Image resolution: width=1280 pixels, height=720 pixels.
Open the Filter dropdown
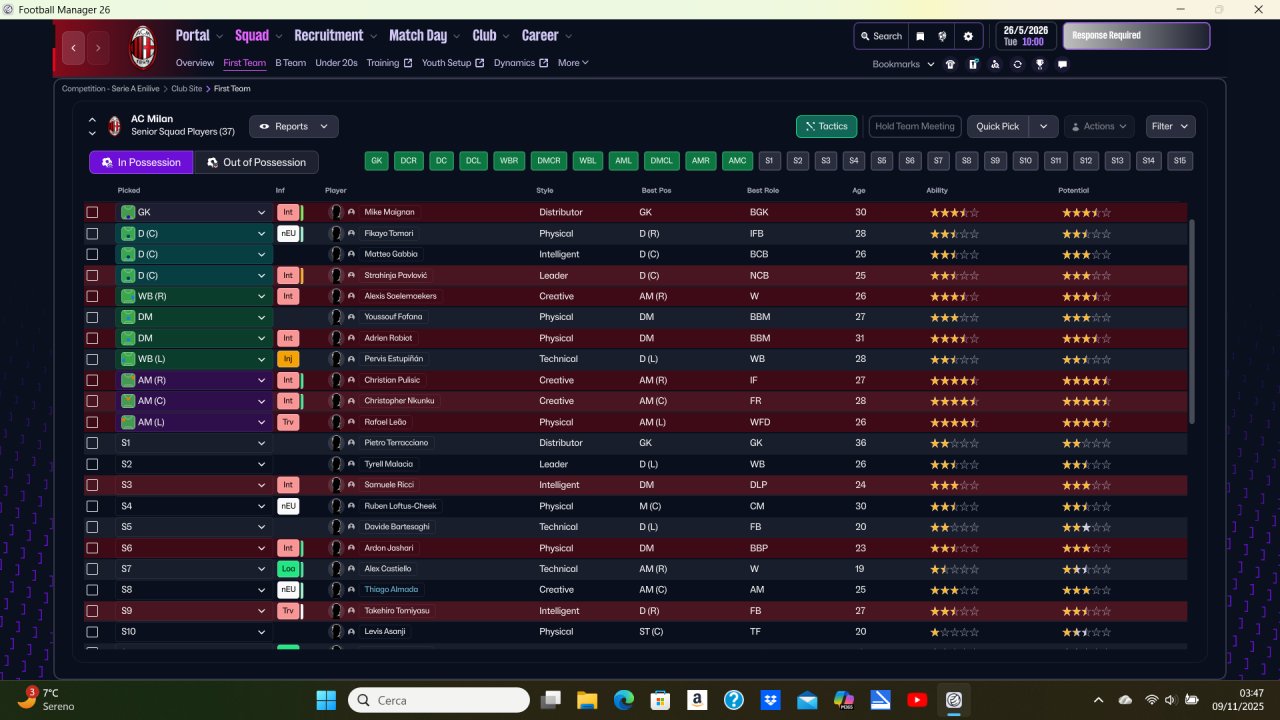point(1170,127)
